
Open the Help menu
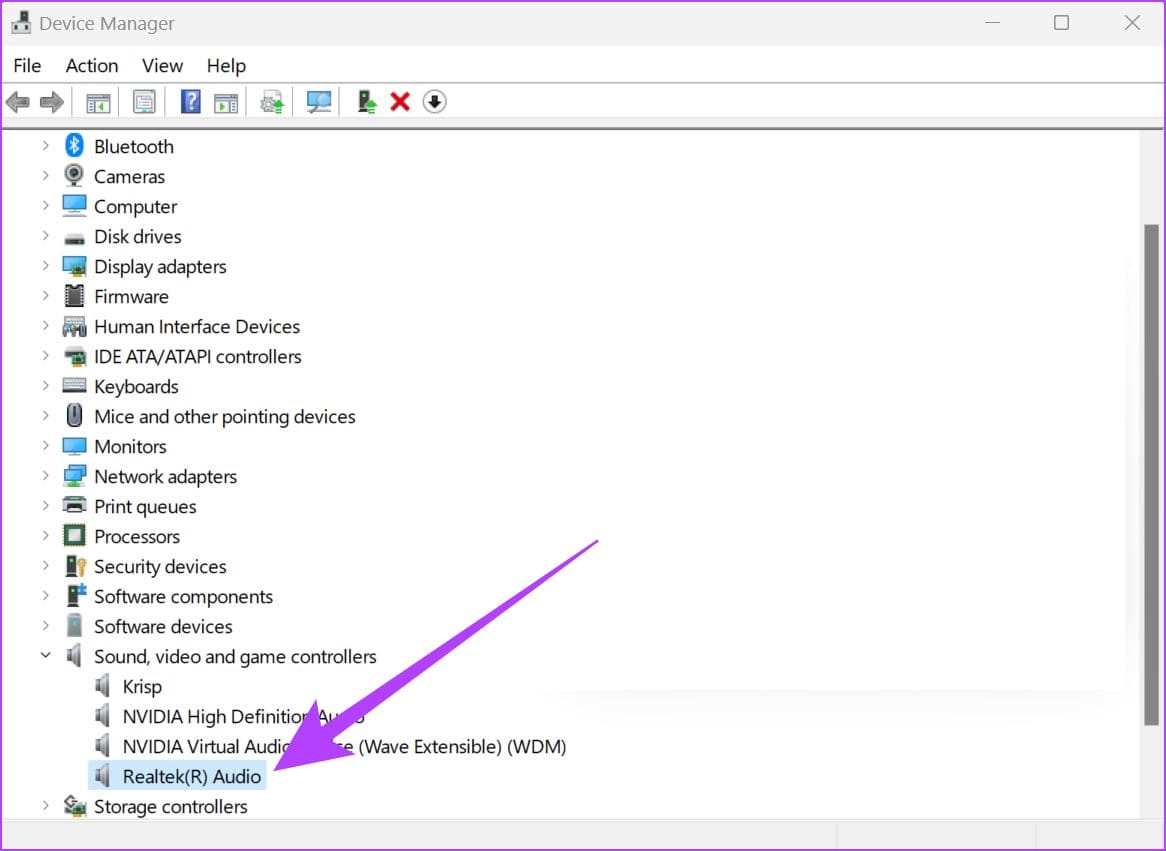226,65
